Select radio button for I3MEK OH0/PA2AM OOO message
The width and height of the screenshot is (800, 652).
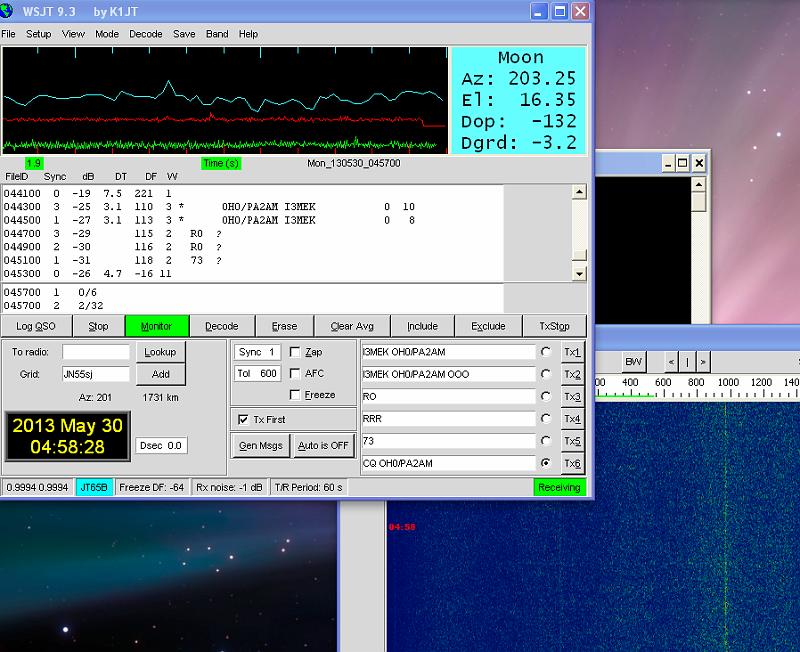(x=546, y=374)
